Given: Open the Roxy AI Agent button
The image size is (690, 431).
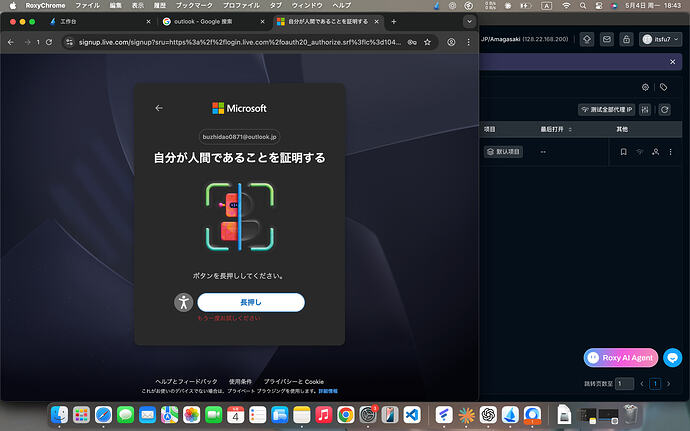Looking at the screenshot, I should pos(621,357).
